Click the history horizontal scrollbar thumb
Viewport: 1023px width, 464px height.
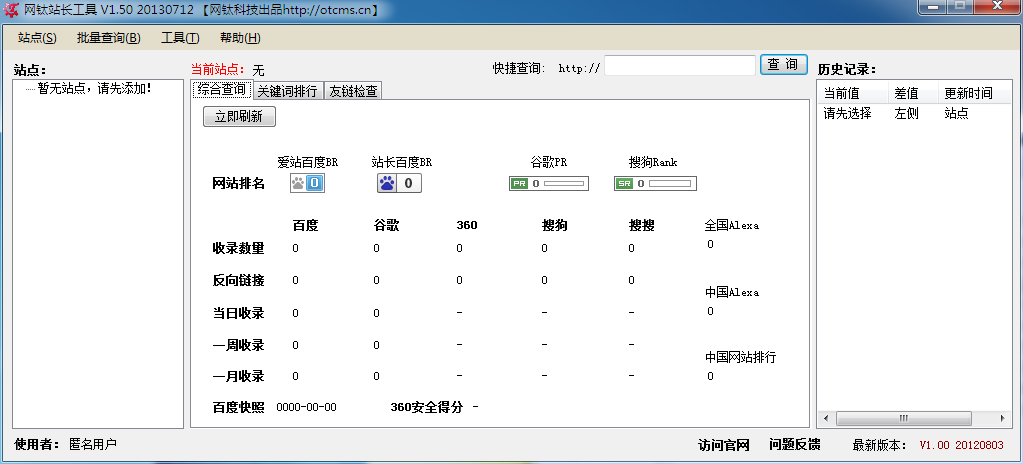pyautogui.click(x=904, y=418)
